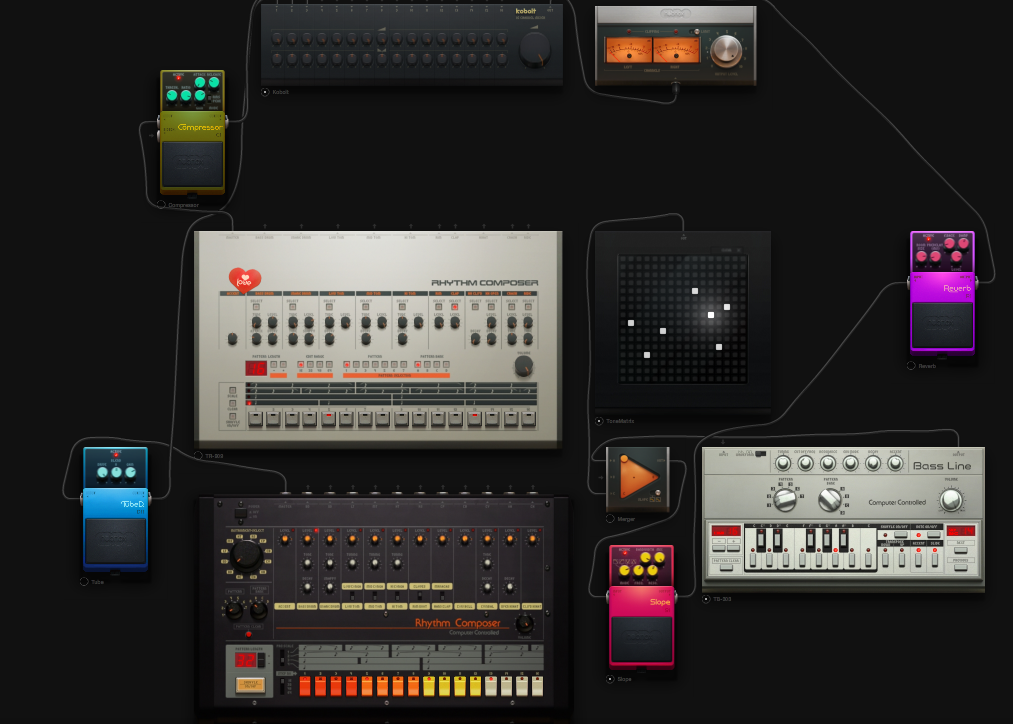Click TR-808 yellow step key 9
Viewport: 1013px width, 724px height.
[429, 686]
